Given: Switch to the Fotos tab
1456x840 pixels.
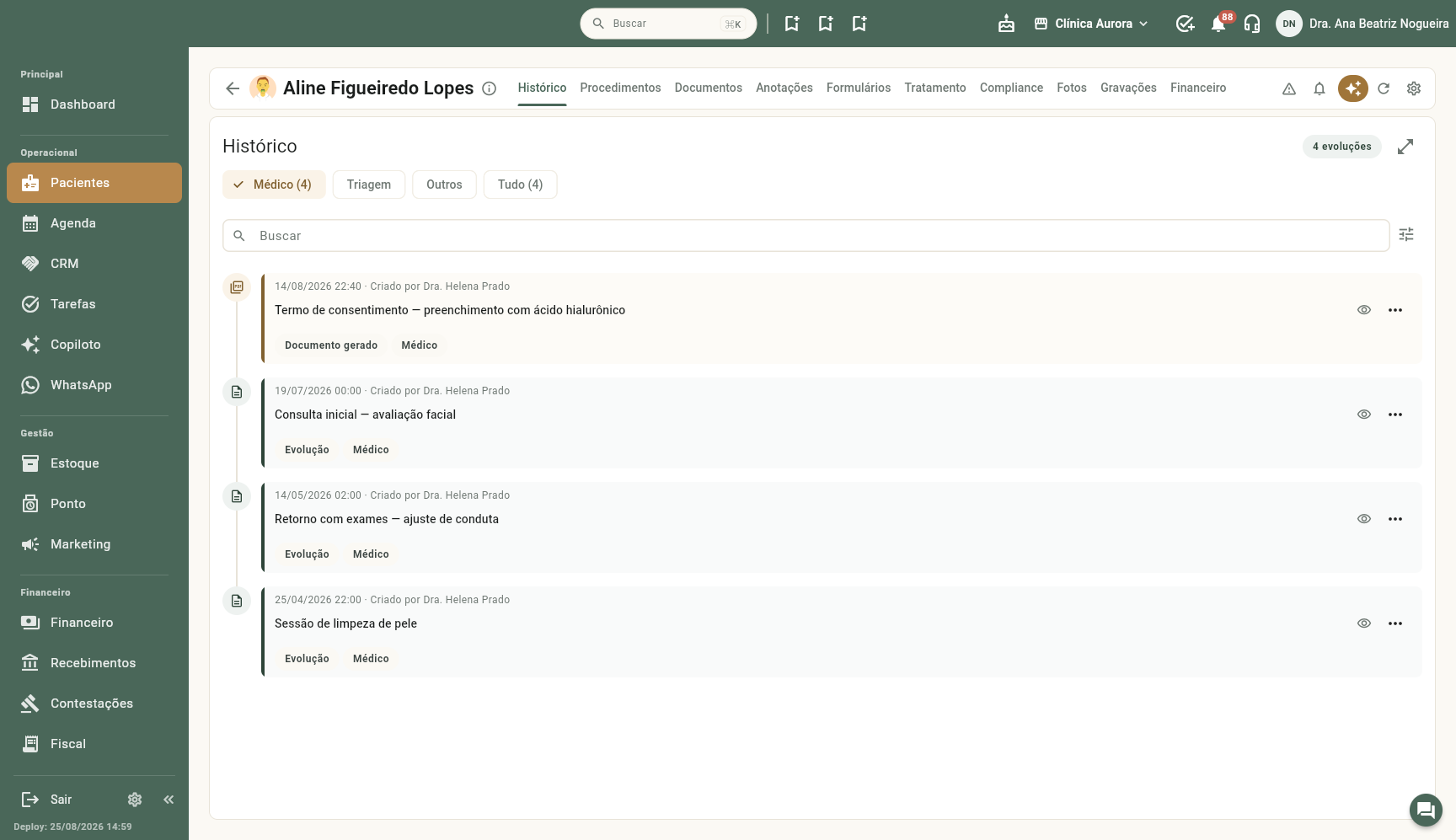Looking at the screenshot, I should click(x=1072, y=88).
